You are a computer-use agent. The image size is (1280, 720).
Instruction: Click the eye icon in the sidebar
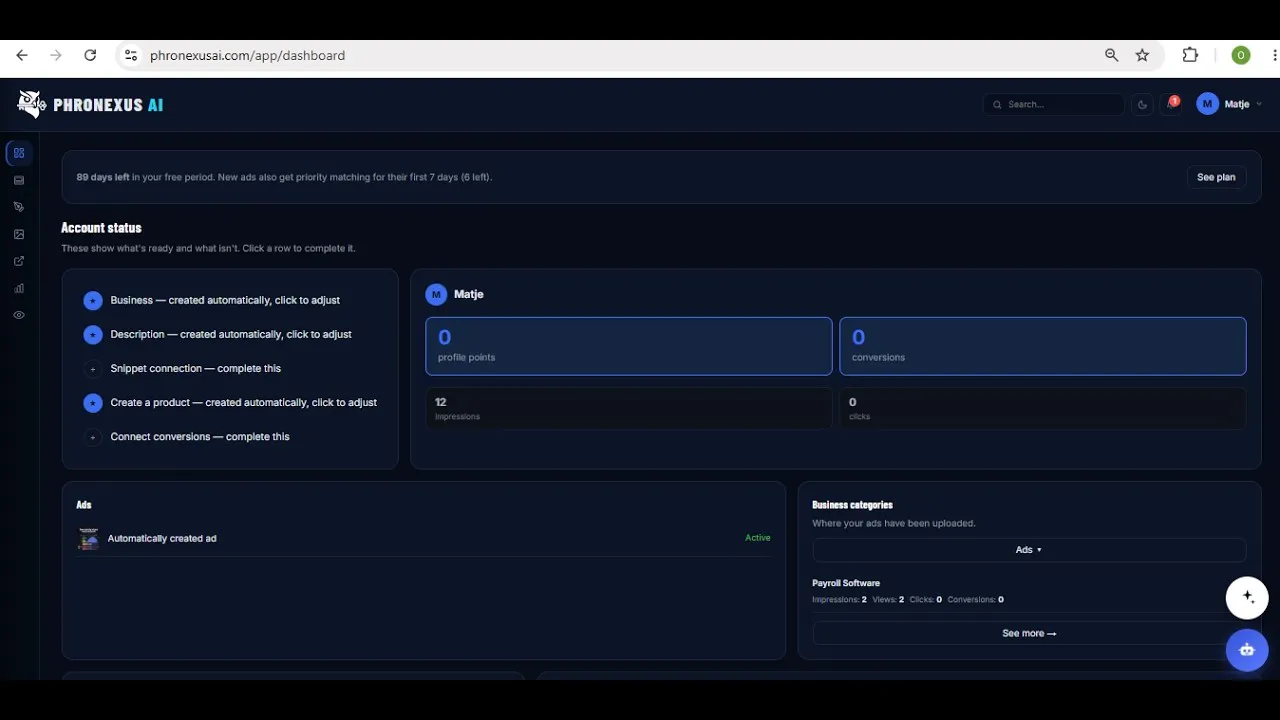19,315
